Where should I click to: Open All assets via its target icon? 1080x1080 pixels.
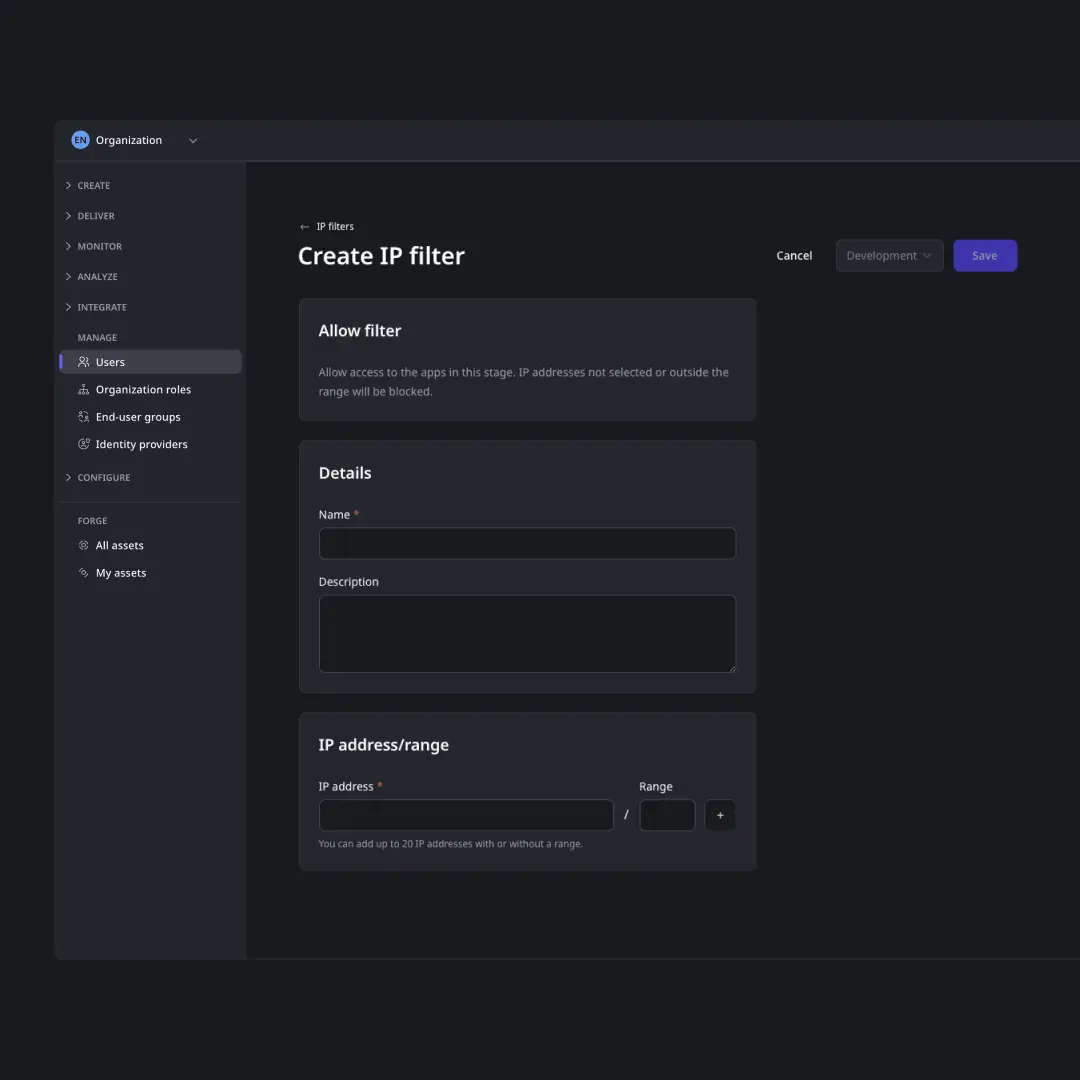(84, 545)
